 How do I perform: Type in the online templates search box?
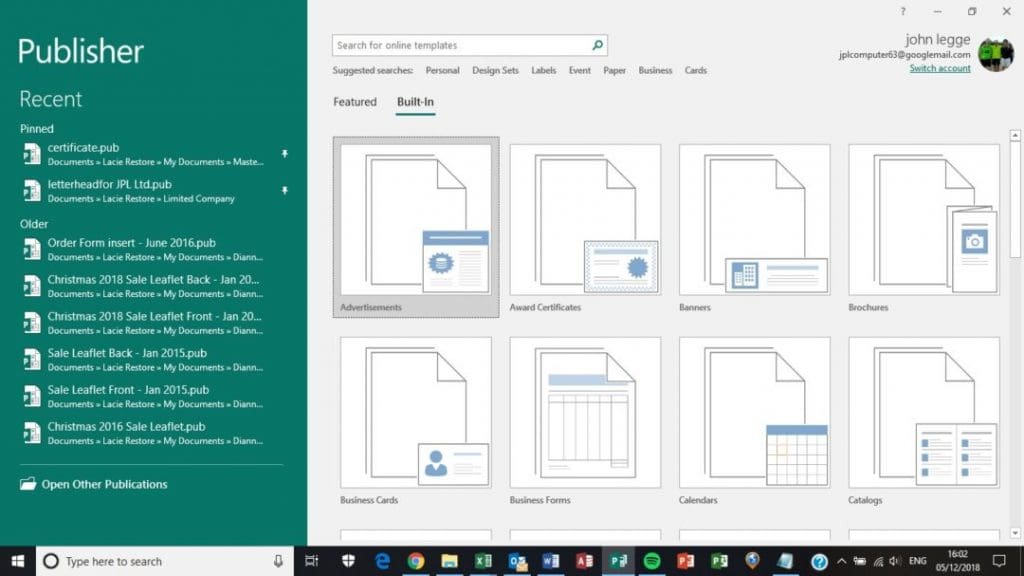460,44
